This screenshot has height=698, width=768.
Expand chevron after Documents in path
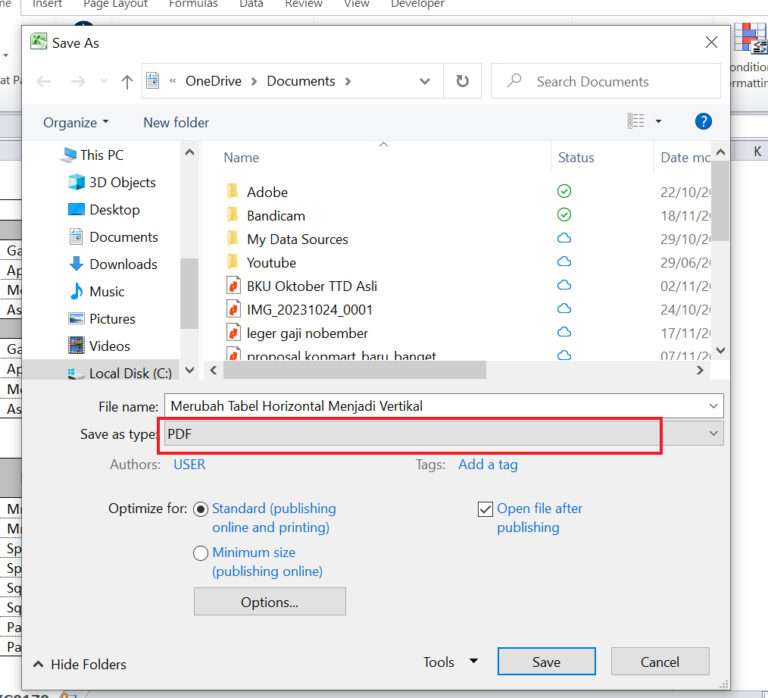click(348, 81)
